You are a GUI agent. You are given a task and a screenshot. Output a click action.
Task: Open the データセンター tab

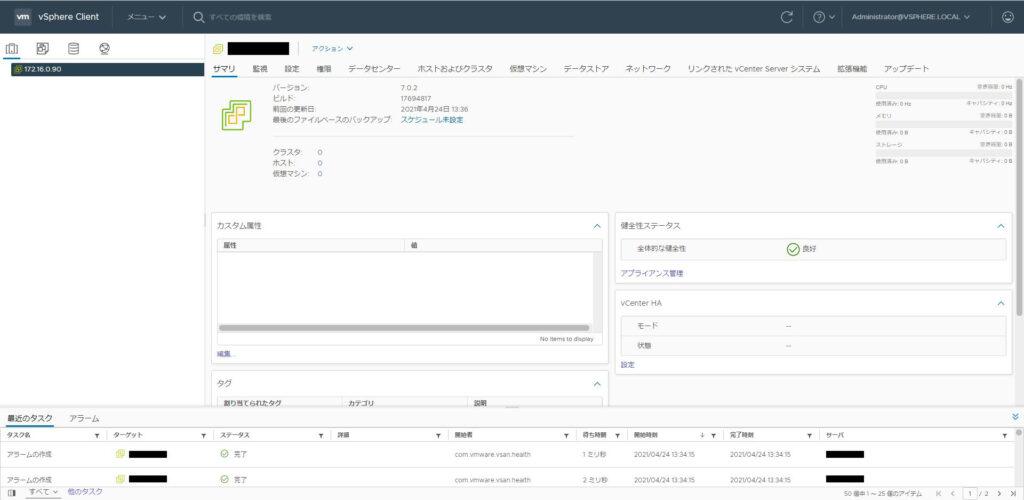pos(374,69)
